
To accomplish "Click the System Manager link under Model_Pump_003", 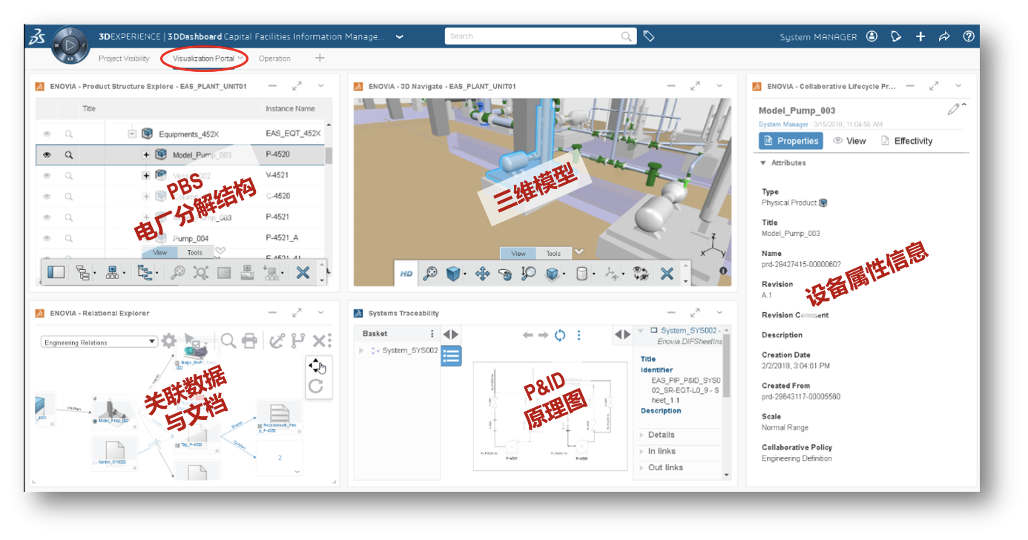I will 783,124.
